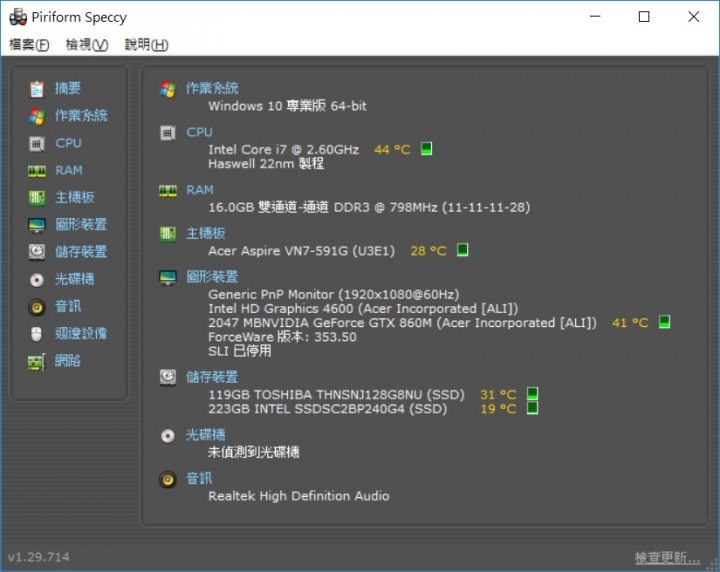Click the CPU chip icon in main panel
The width and height of the screenshot is (720, 572).
(168, 133)
